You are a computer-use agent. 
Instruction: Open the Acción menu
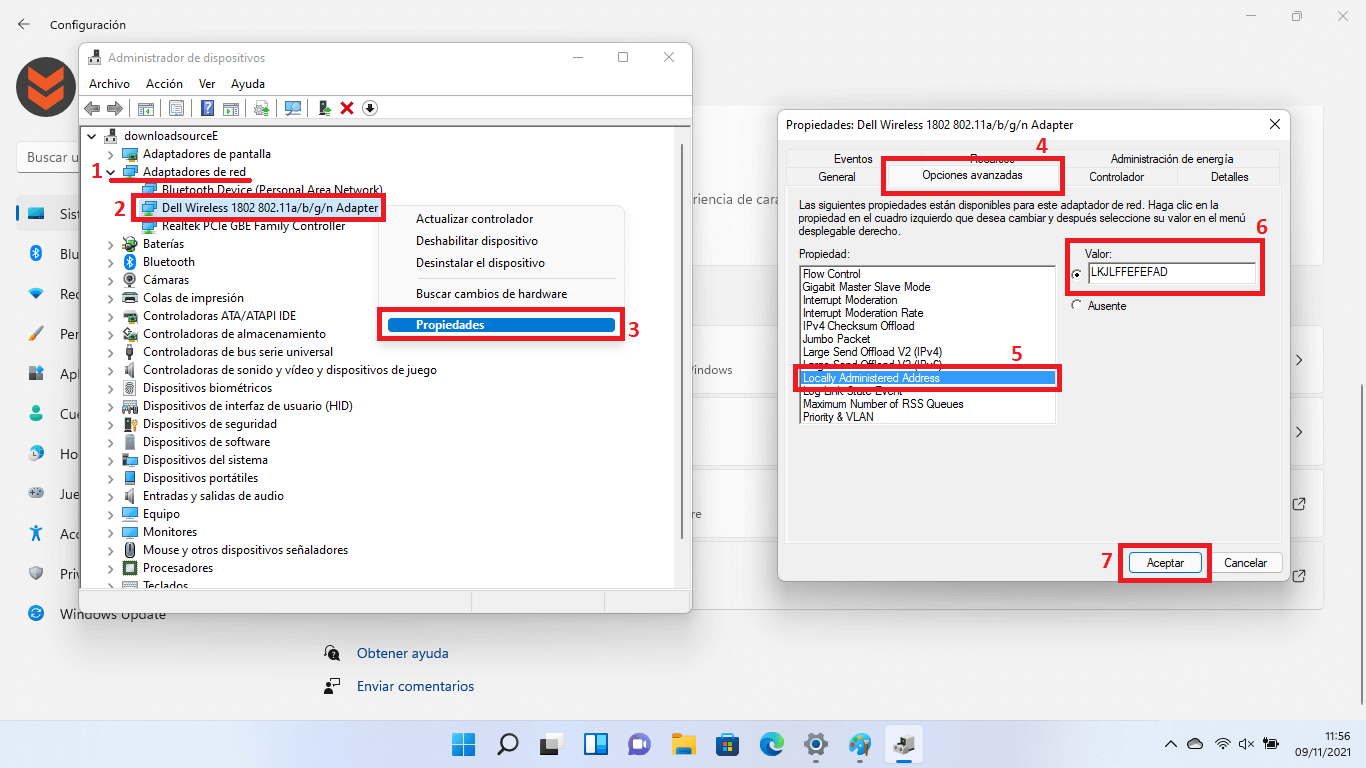pos(164,84)
